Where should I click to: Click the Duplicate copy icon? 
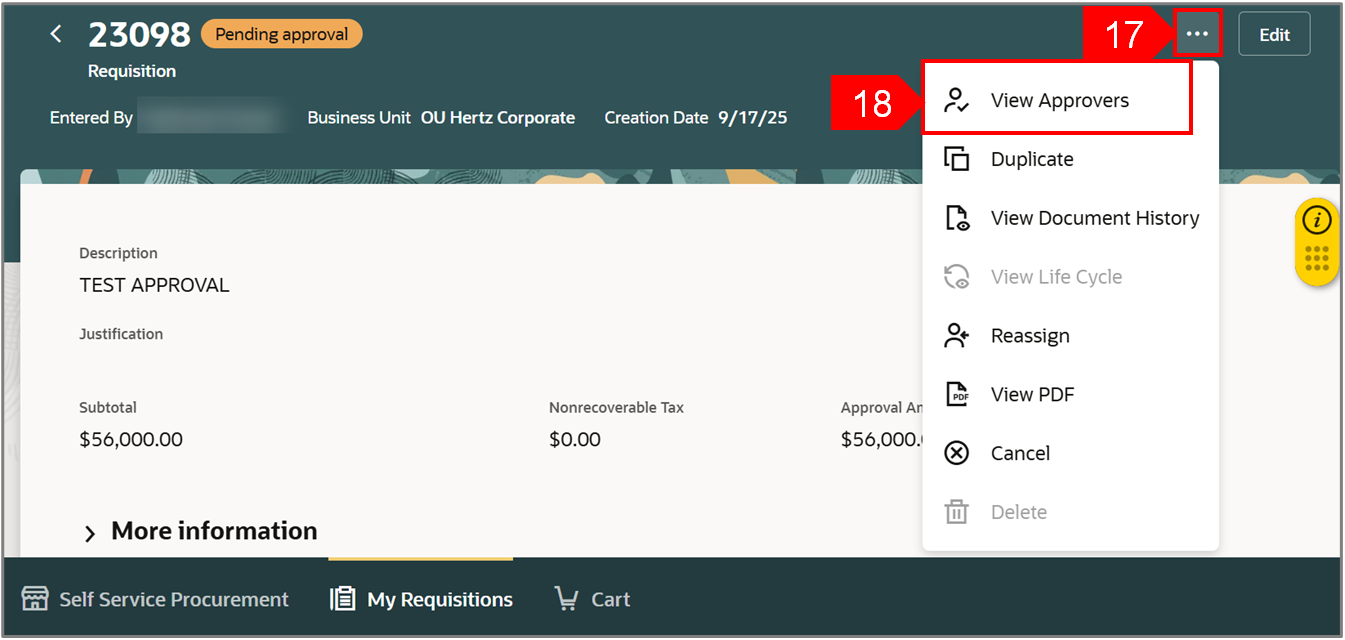pyautogui.click(x=957, y=159)
